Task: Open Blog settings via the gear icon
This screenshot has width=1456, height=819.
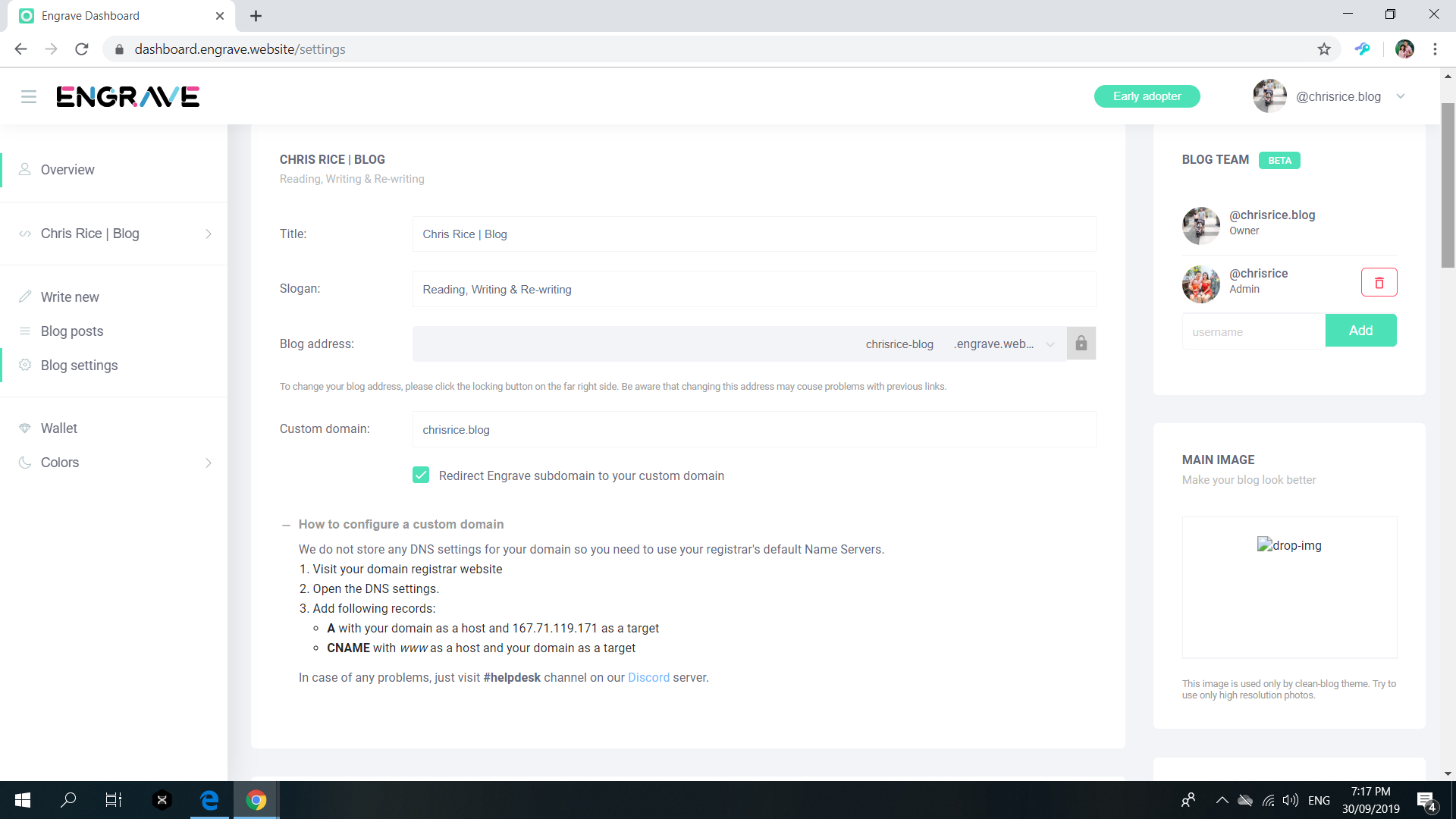Action: (x=25, y=366)
